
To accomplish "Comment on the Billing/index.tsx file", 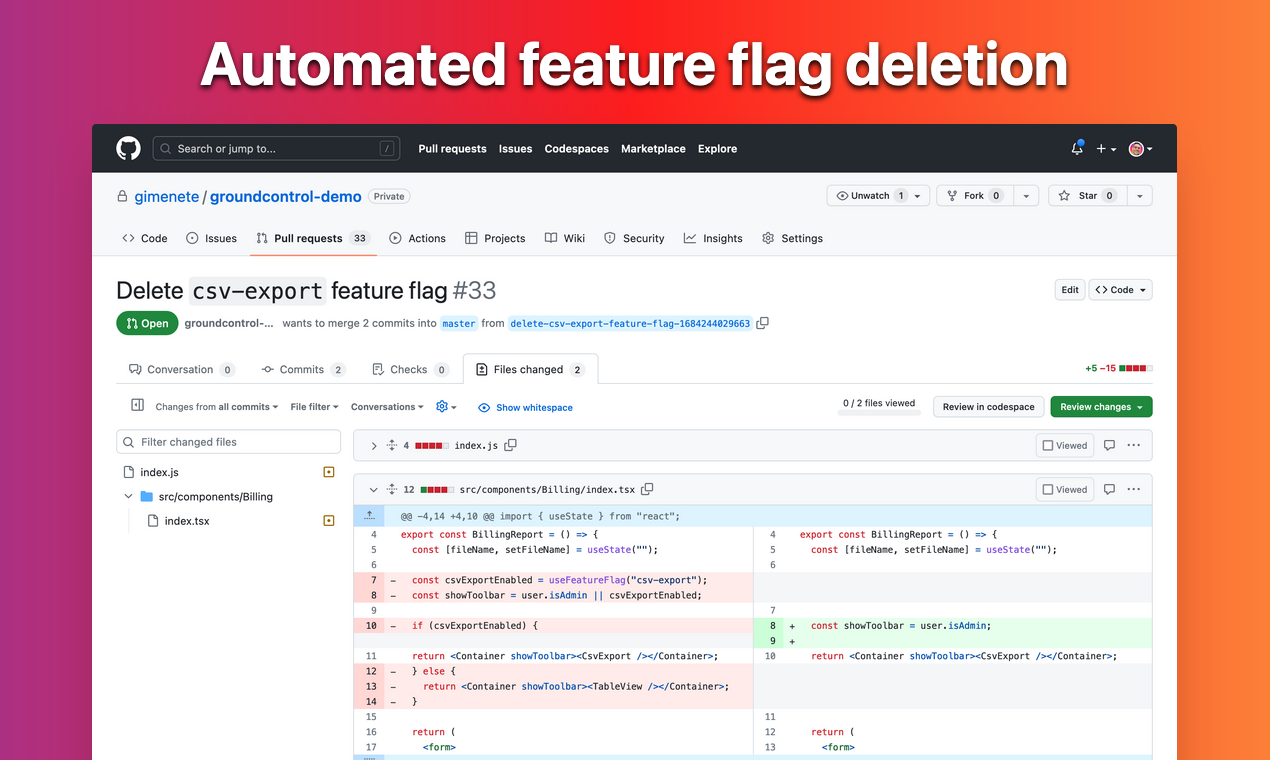I will [1109, 489].
